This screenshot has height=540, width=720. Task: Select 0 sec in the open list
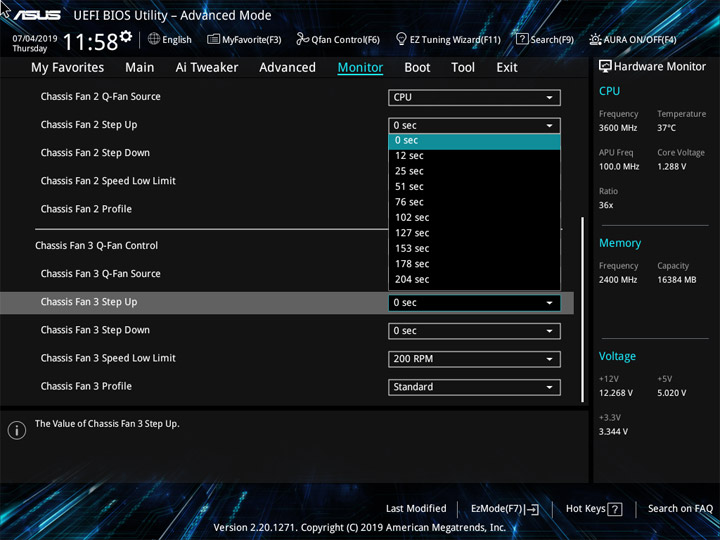click(x=474, y=141)
